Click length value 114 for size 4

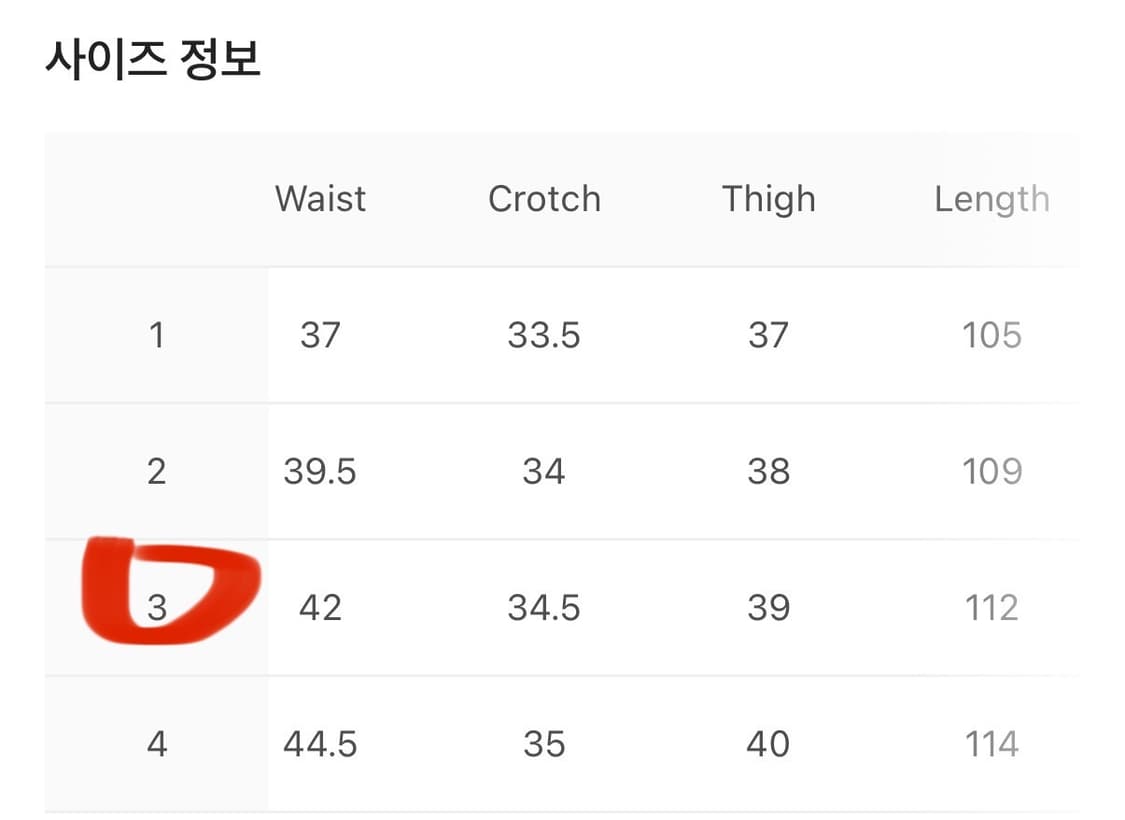click(x=991, y=744)
